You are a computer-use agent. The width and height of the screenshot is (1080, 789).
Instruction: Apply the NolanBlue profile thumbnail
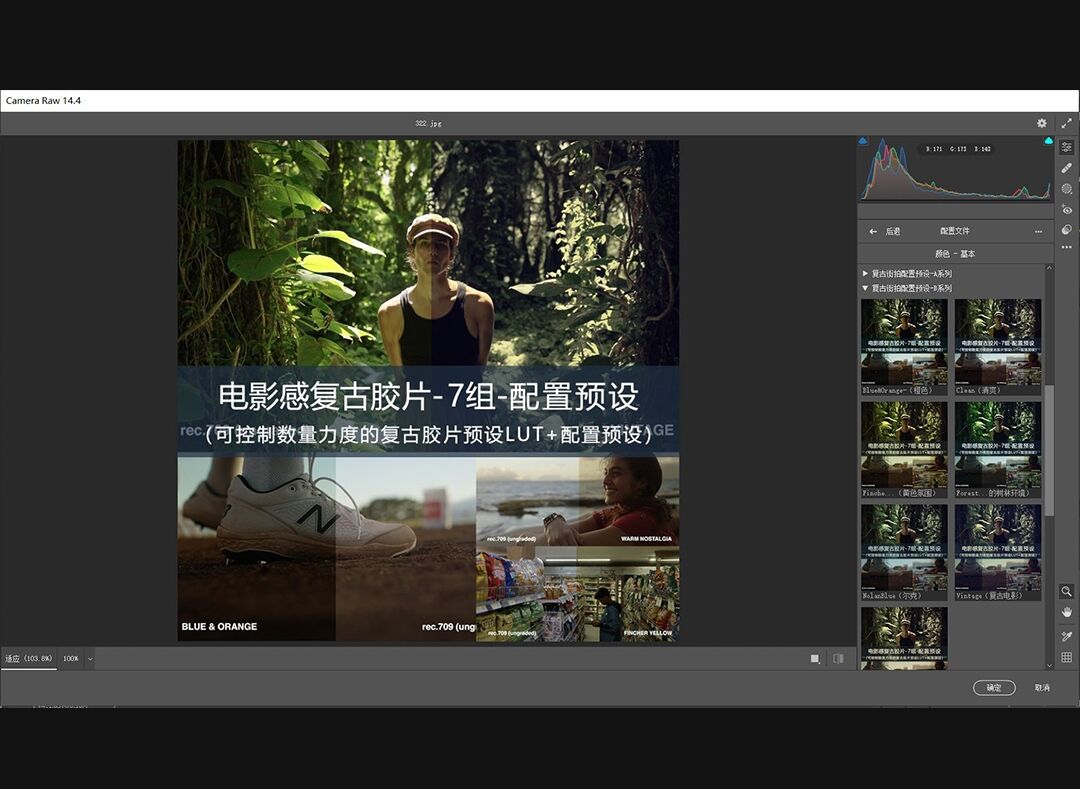[x=904, y=552]
